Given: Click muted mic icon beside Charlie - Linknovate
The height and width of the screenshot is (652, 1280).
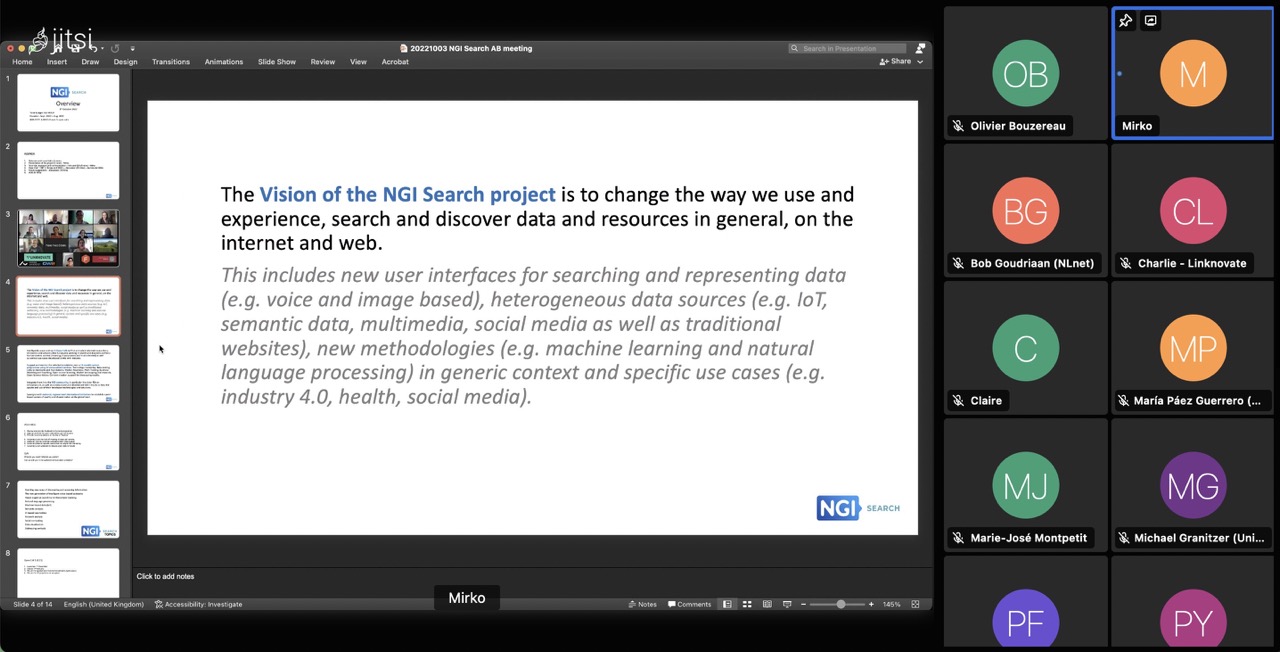Looking at the screenshot, I should click(x=1125, y=263).
